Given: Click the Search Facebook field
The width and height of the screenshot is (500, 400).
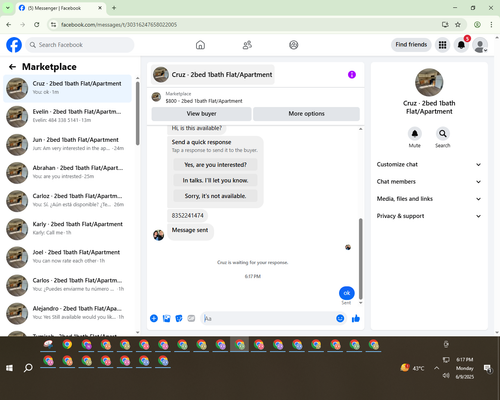Looking at the screenshot, I should 80,45.
